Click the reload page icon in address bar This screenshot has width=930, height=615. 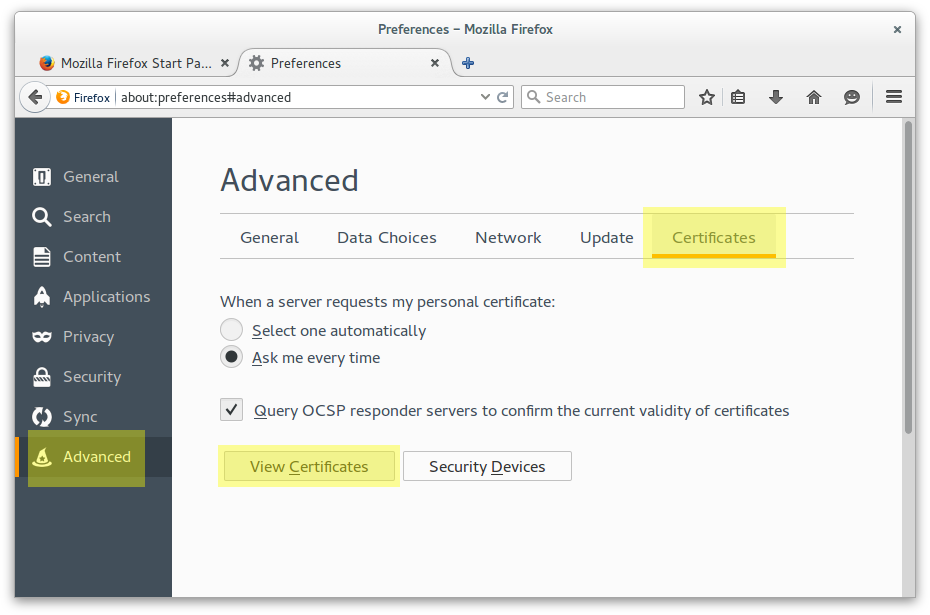pos(502,97)
